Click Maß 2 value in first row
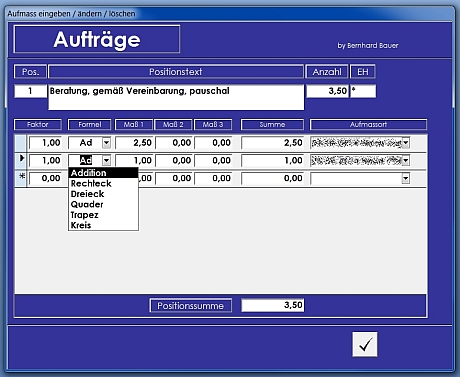The height and width of the screenshot is (377, 460). 174,143
